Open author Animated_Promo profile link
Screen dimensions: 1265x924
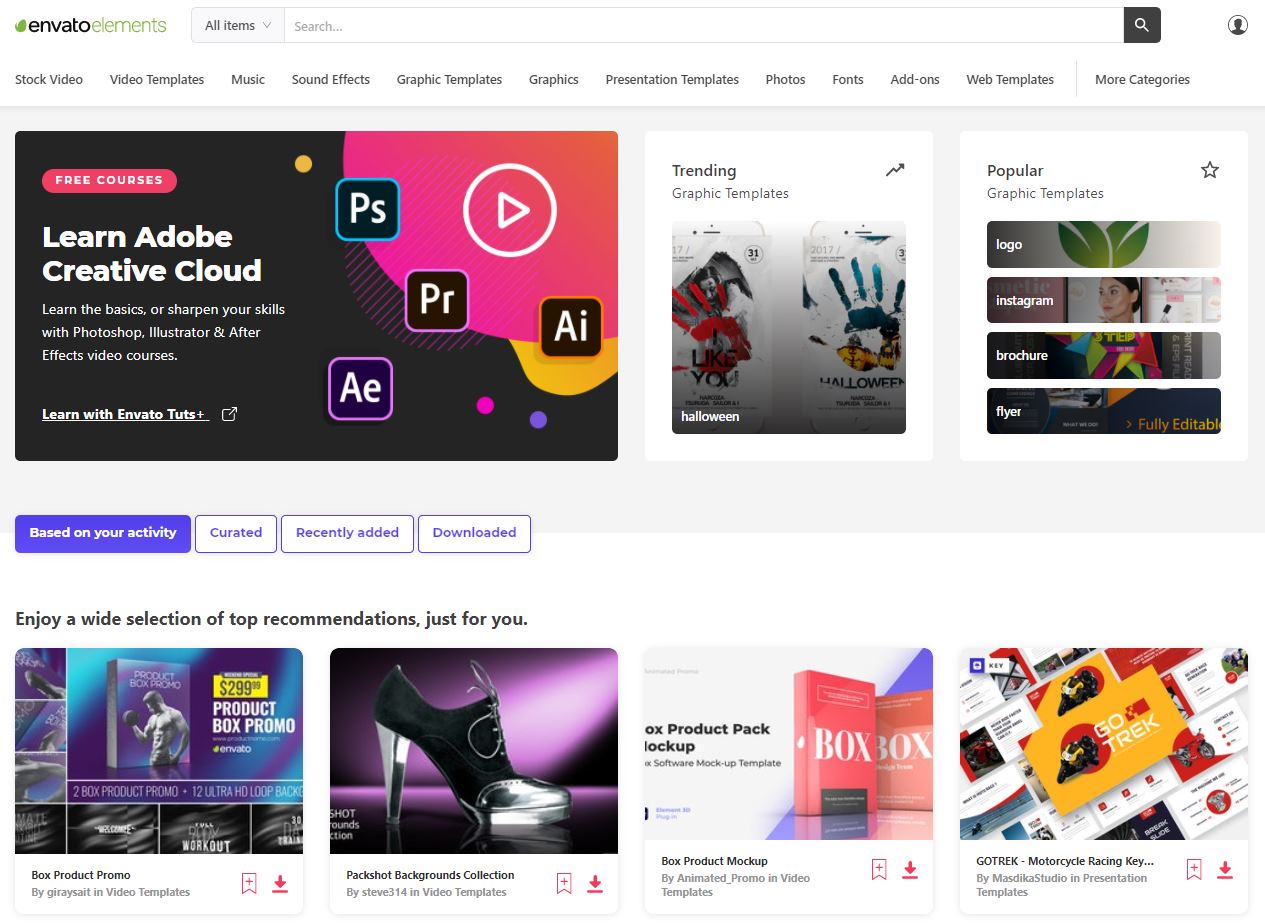[x=720, y=878]
